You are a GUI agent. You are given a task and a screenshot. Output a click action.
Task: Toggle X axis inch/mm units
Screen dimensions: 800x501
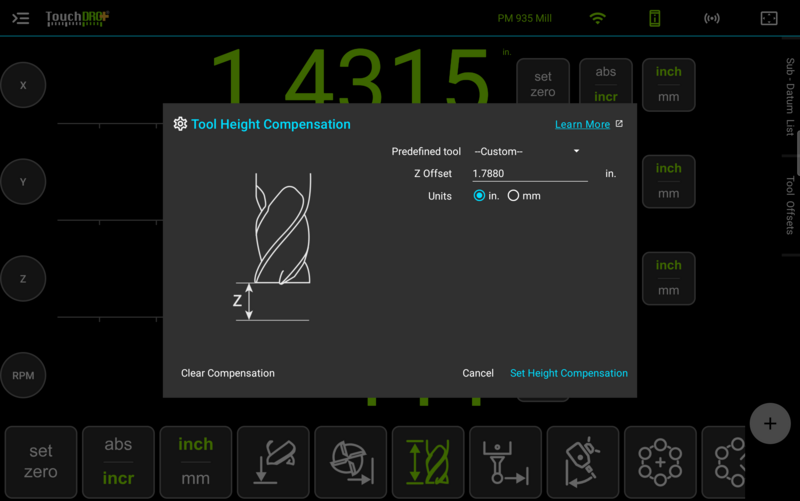click(668, 85)
